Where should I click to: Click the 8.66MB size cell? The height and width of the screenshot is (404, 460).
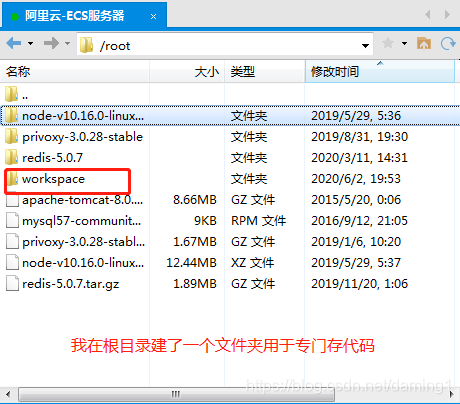click(195, 200)
